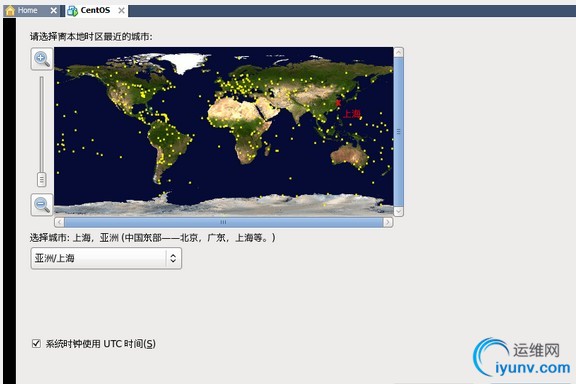Click the red 上海 marker on map

338,103
